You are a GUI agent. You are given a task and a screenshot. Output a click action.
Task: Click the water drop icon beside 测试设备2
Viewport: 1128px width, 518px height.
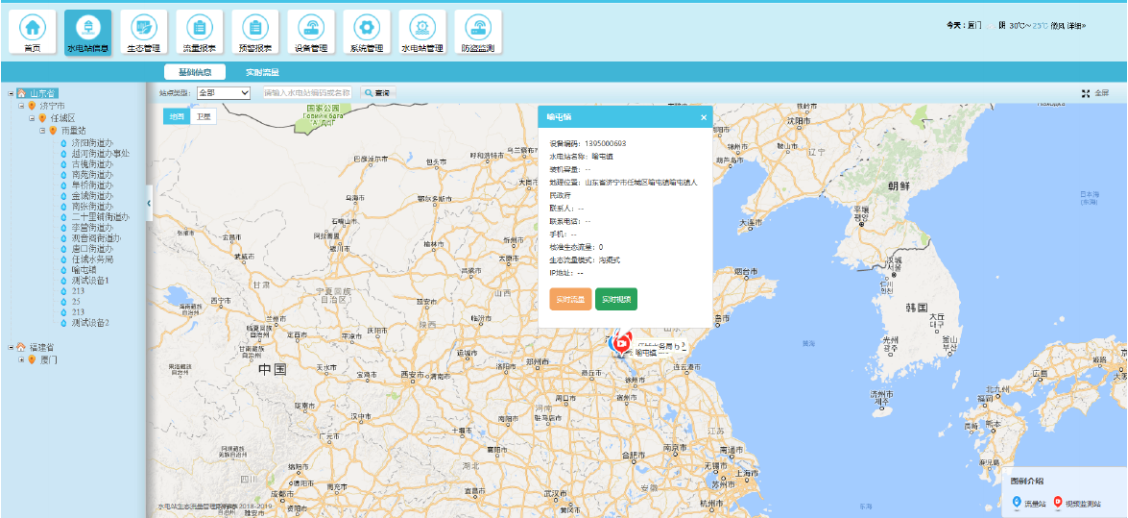pos(63,322)
